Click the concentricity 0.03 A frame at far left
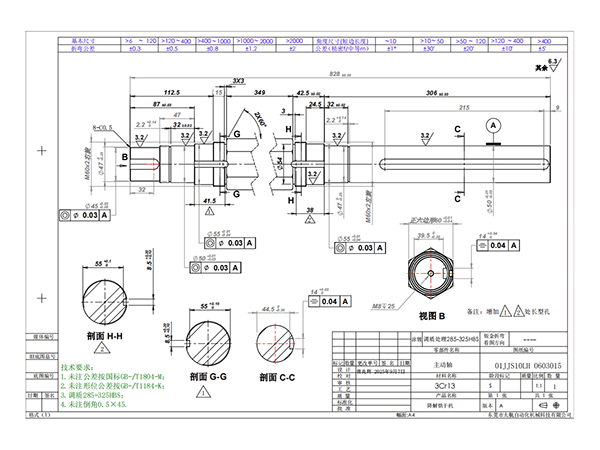600x450 pixels. [84, 215]
